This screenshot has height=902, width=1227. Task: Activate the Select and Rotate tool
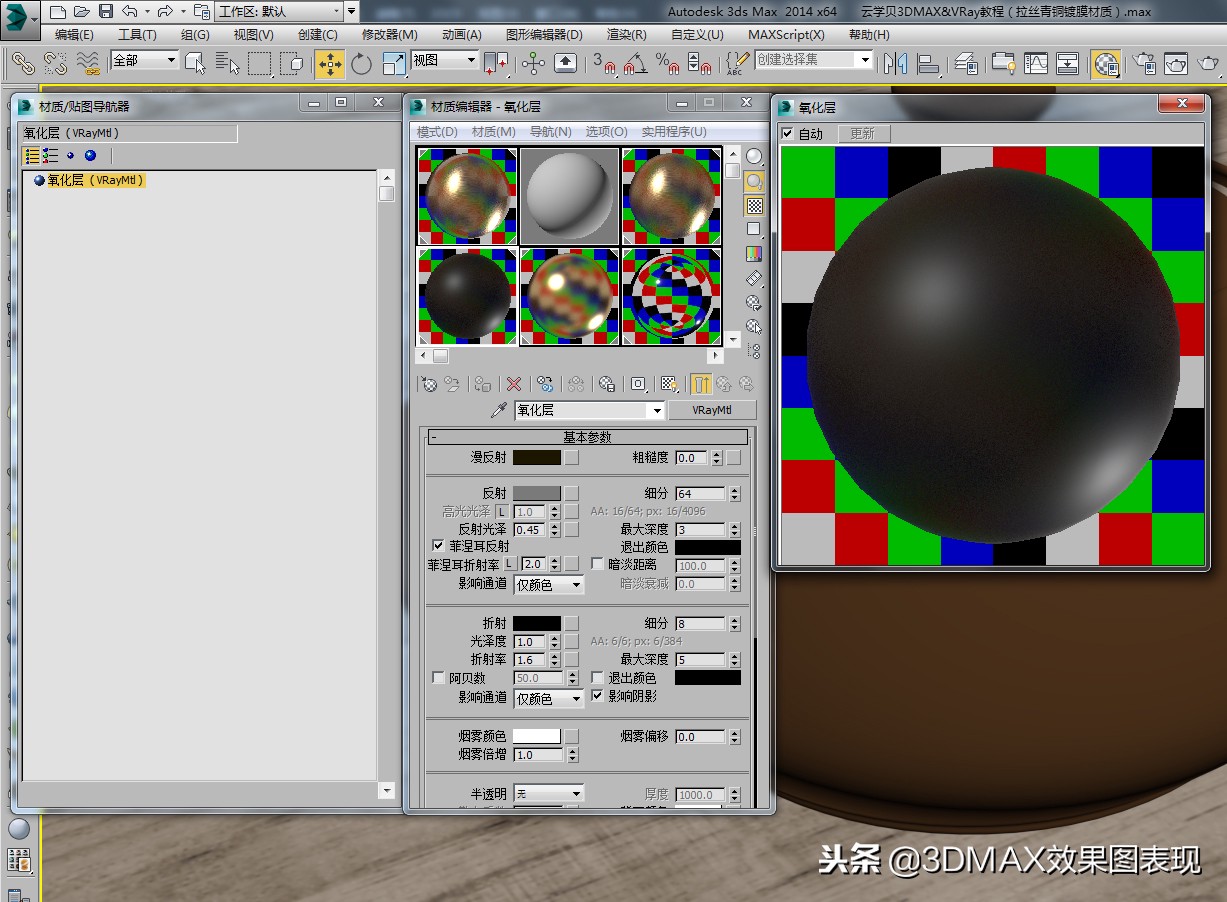point(360,64)
